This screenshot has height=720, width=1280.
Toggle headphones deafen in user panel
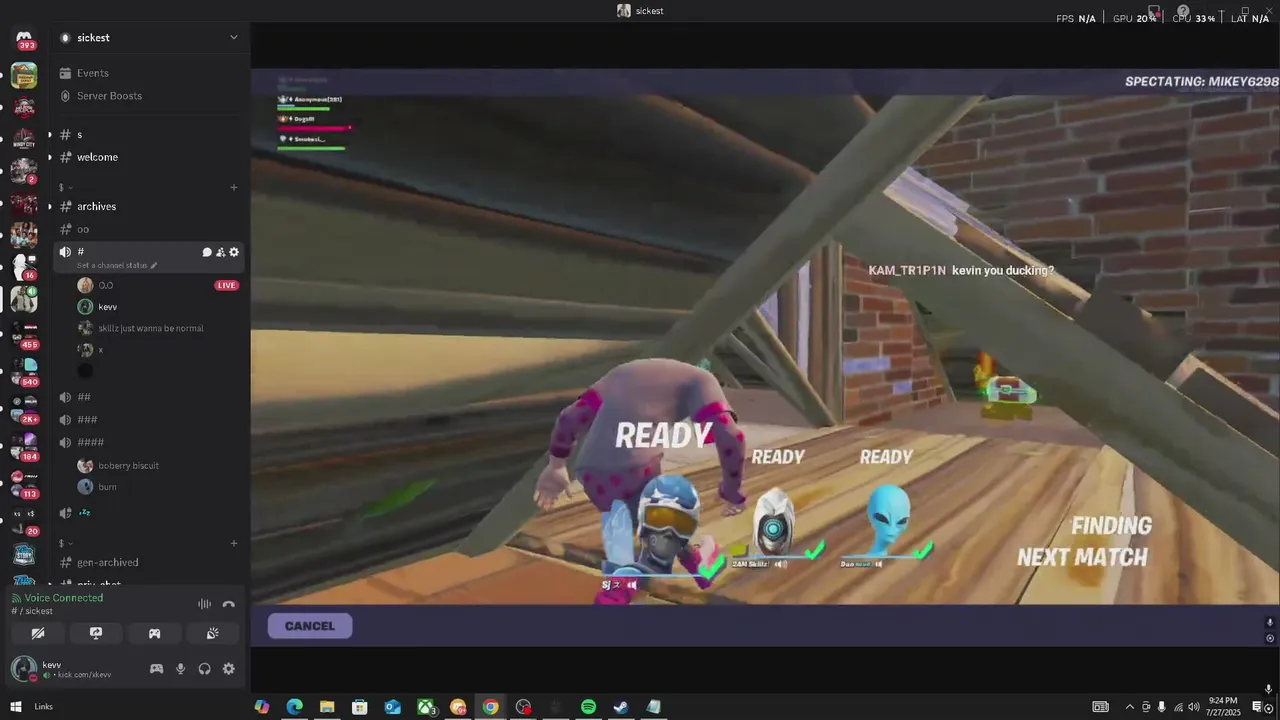click(x=205, y=669)
